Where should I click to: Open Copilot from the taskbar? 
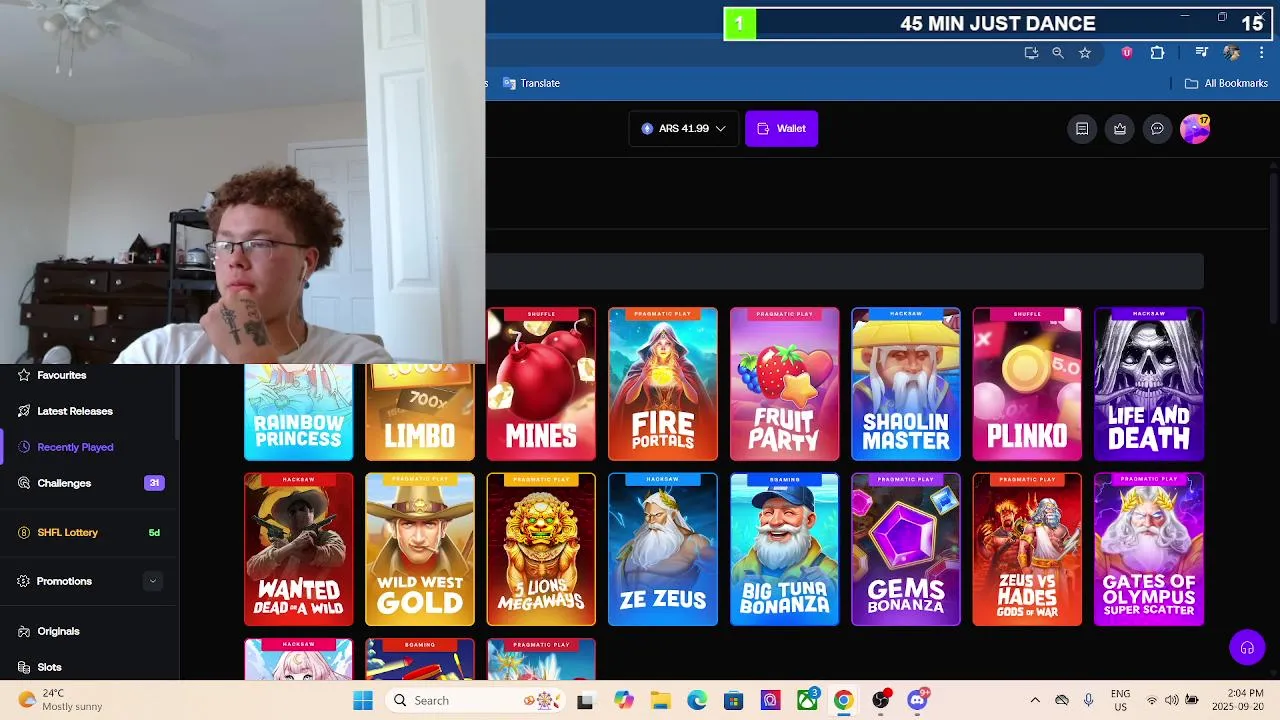pos(624,700)
